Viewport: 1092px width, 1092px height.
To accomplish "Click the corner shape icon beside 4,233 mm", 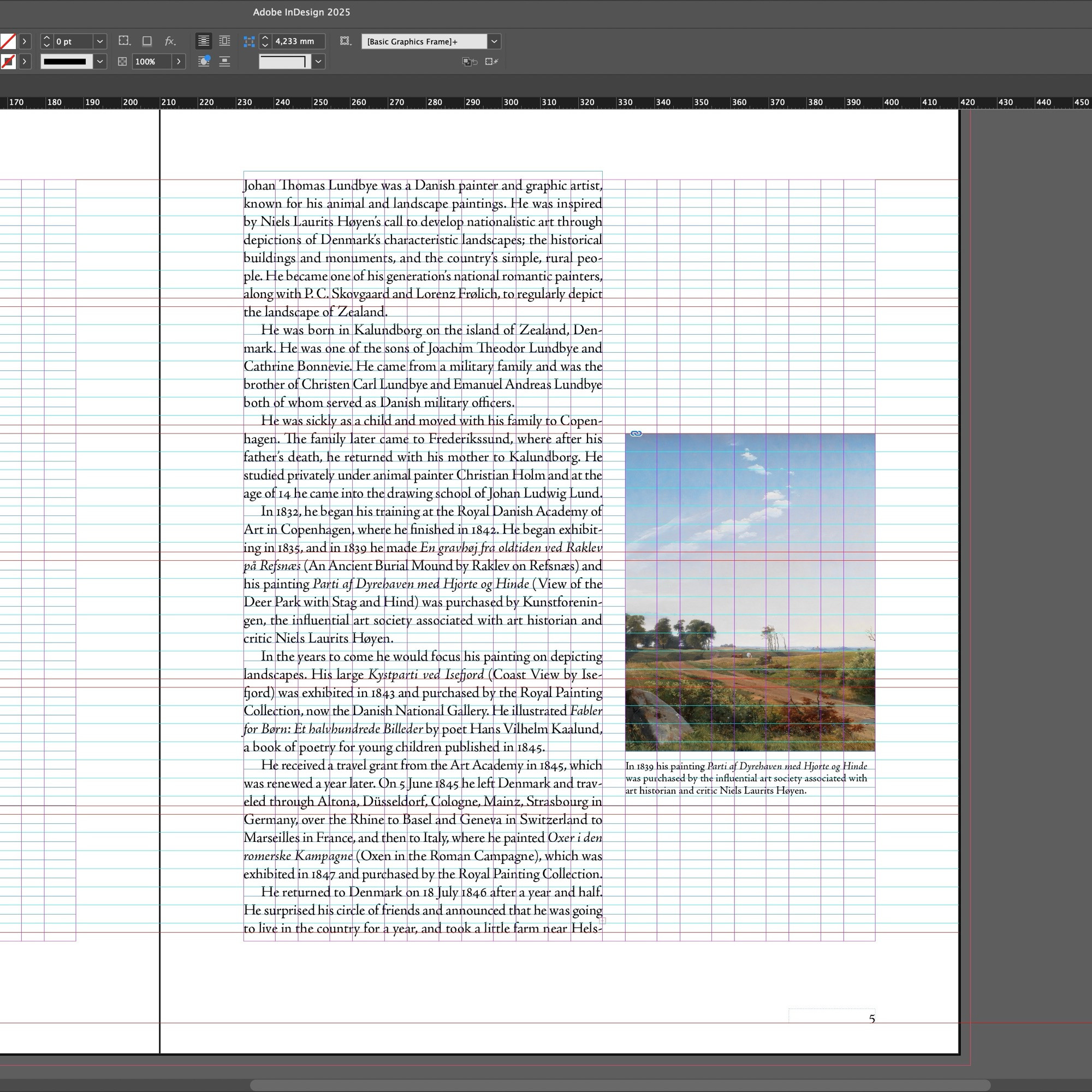I will point(250,41).
